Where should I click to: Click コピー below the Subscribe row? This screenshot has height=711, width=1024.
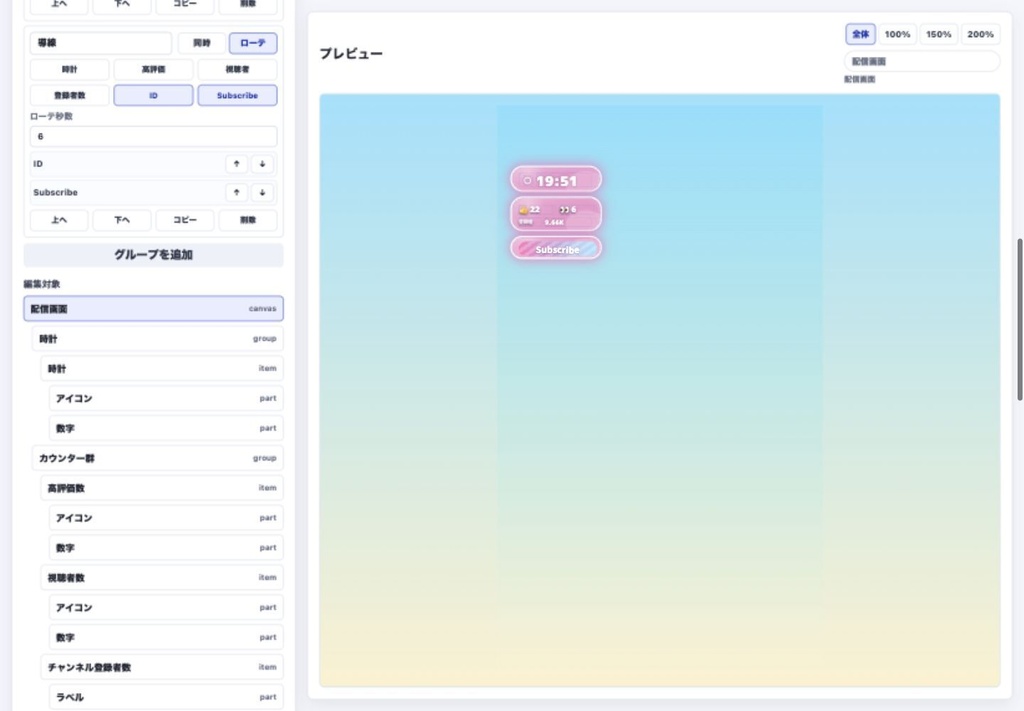pos(185,220)
